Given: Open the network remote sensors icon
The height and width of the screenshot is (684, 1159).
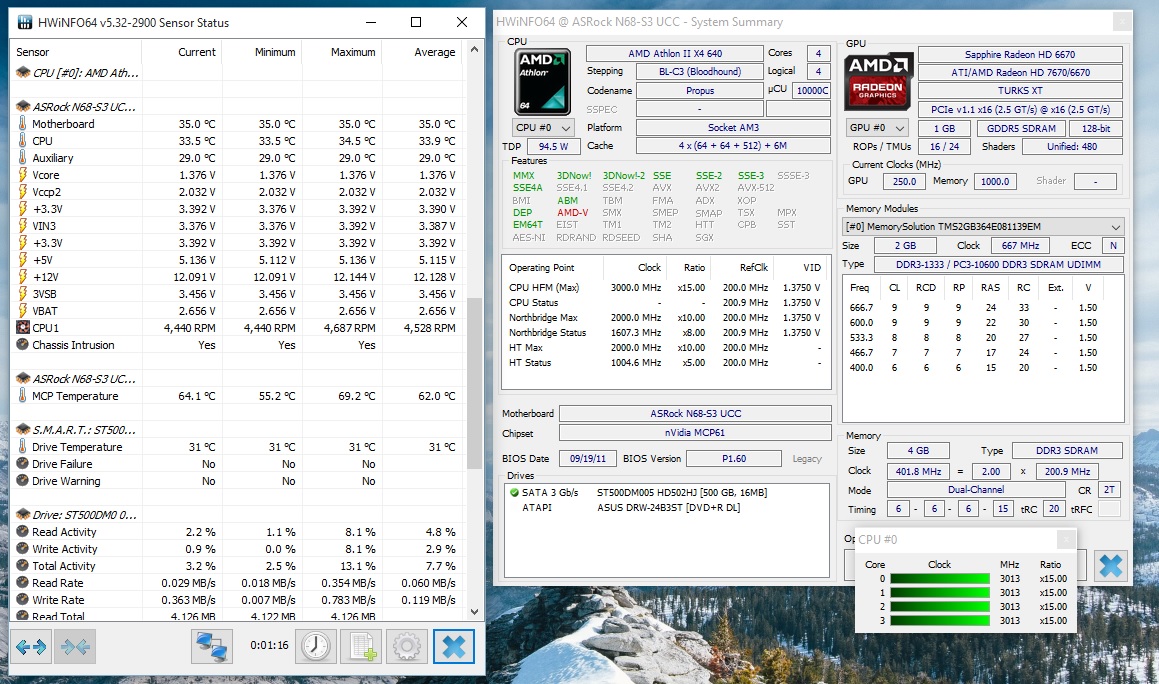Looking at the screenshot, I should 211,647.
